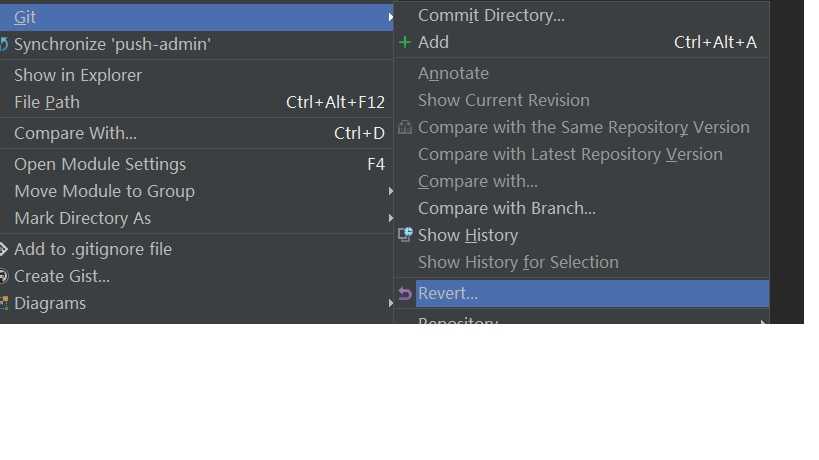Click the Annotate menu entry
Image resolution: width=819 pixels, height=460 pixels.
[453, 73]
